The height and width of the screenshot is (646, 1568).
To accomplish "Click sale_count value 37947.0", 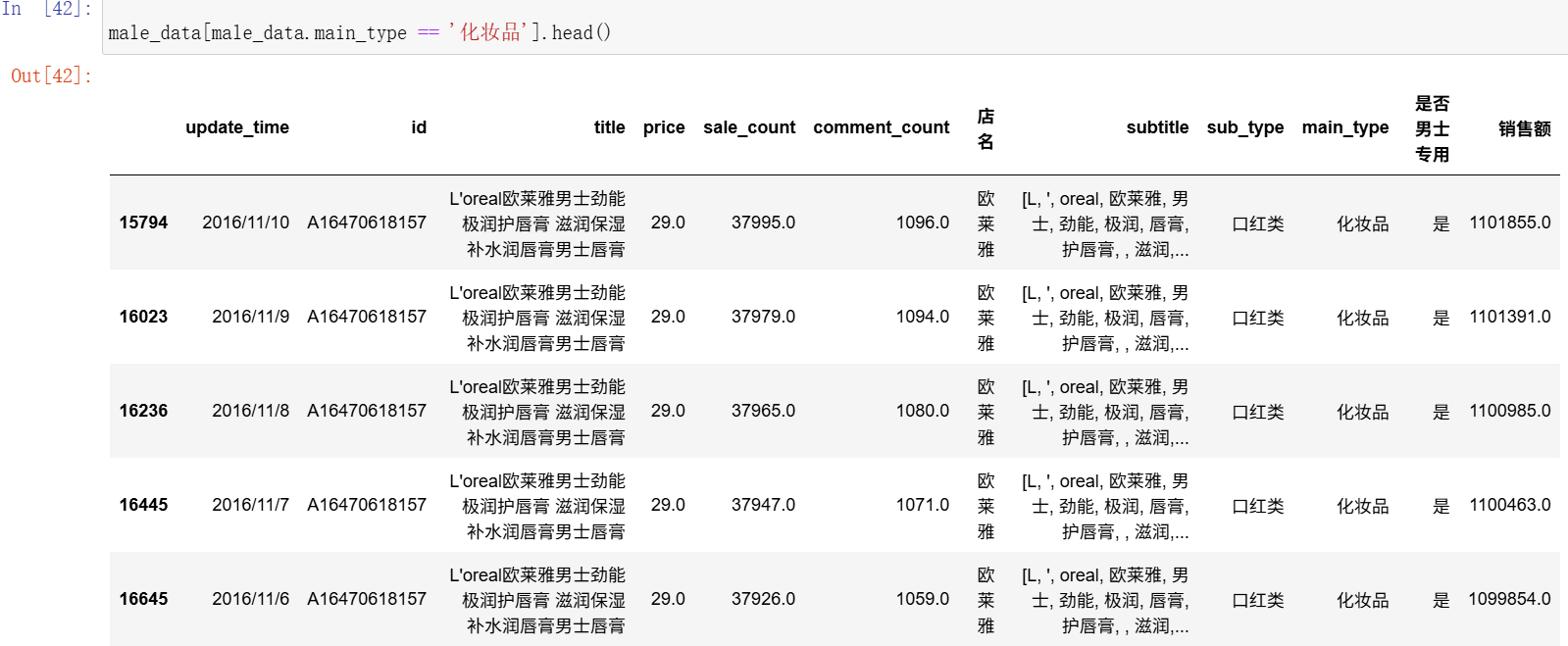I will tap(763, 505).
